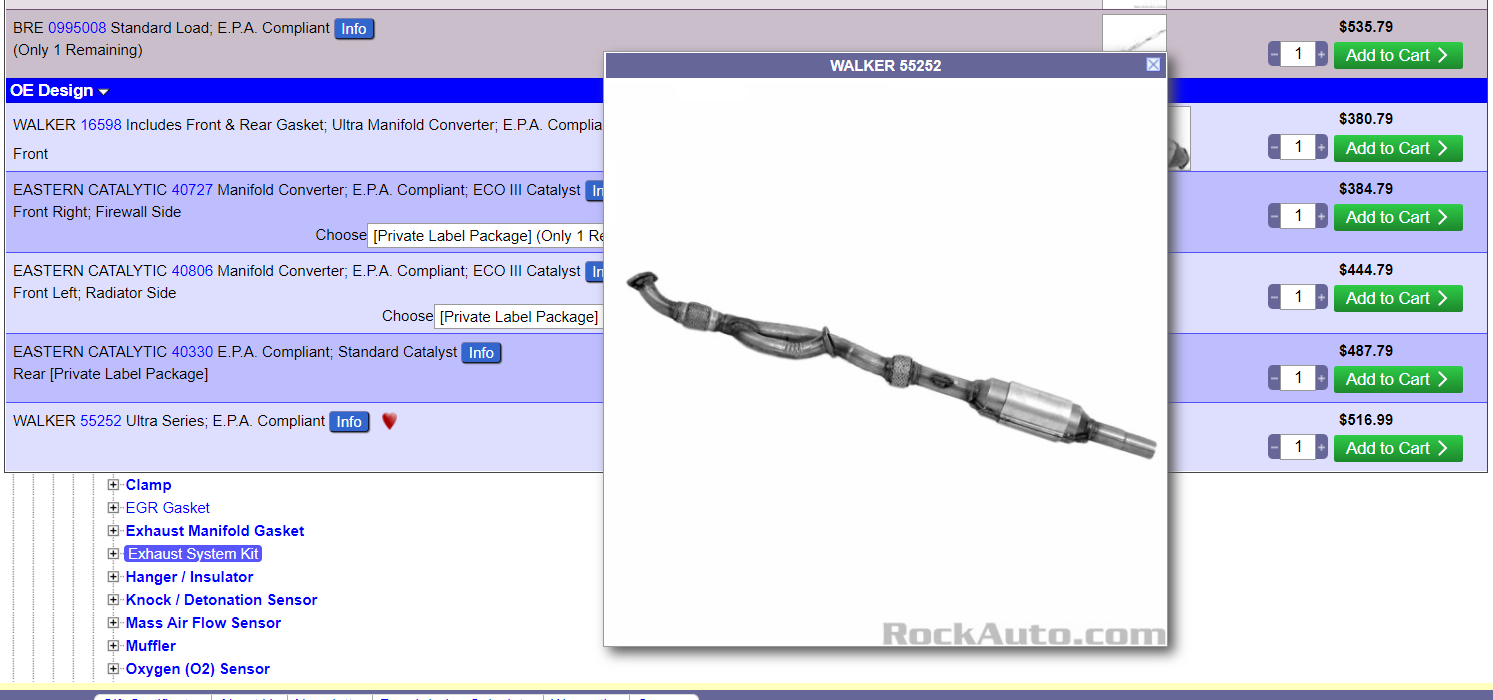Click the quantity field for WALKER 55252

click(1298, 447)
